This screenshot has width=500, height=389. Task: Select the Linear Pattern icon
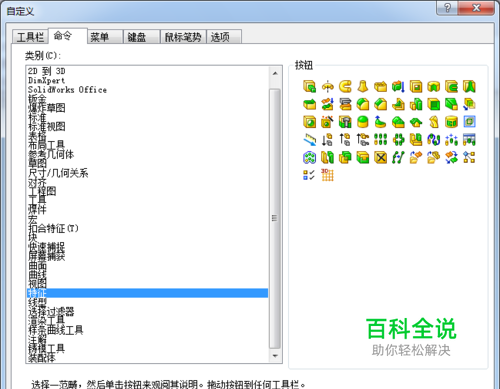point(381,140)
